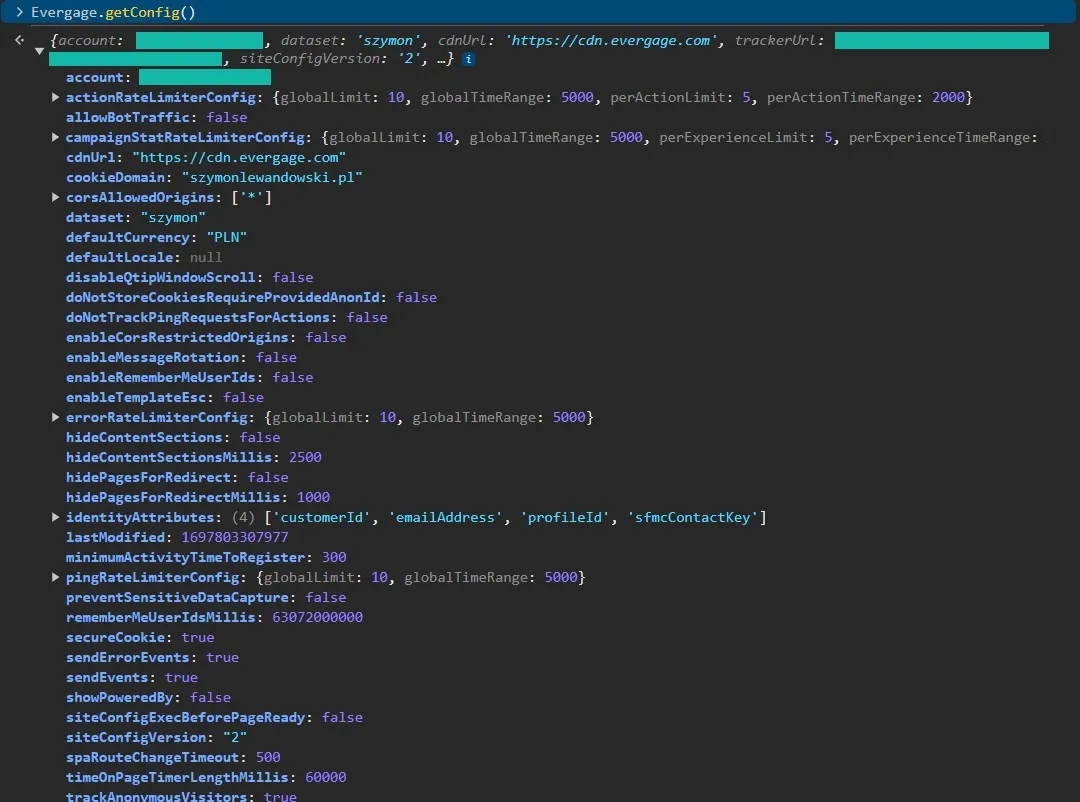Expand the errorRateLimiterConfig object
The width and height of the screenshot is (1080, 802).
tap(56, 417)
